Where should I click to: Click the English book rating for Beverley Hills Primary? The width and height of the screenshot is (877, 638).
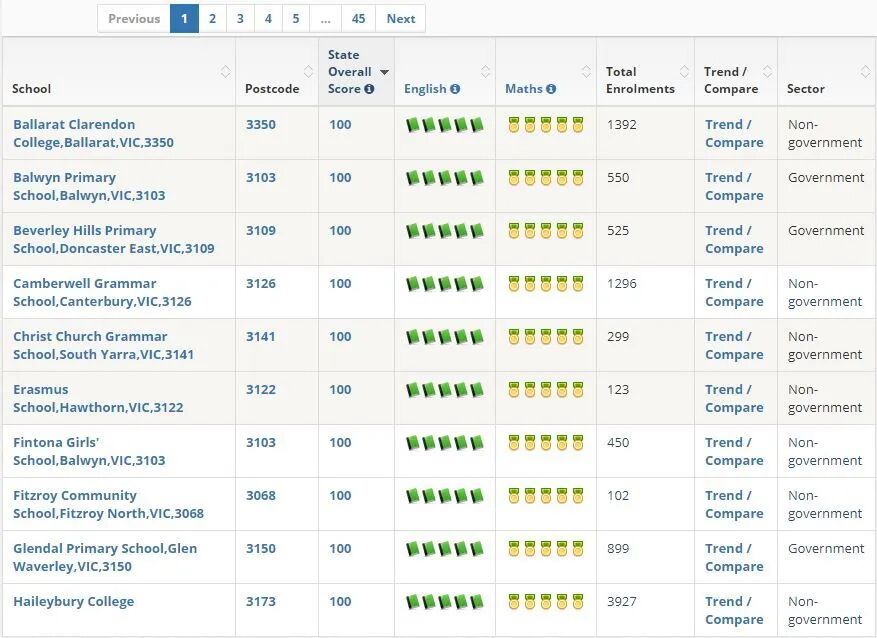(x=445, y=231)
